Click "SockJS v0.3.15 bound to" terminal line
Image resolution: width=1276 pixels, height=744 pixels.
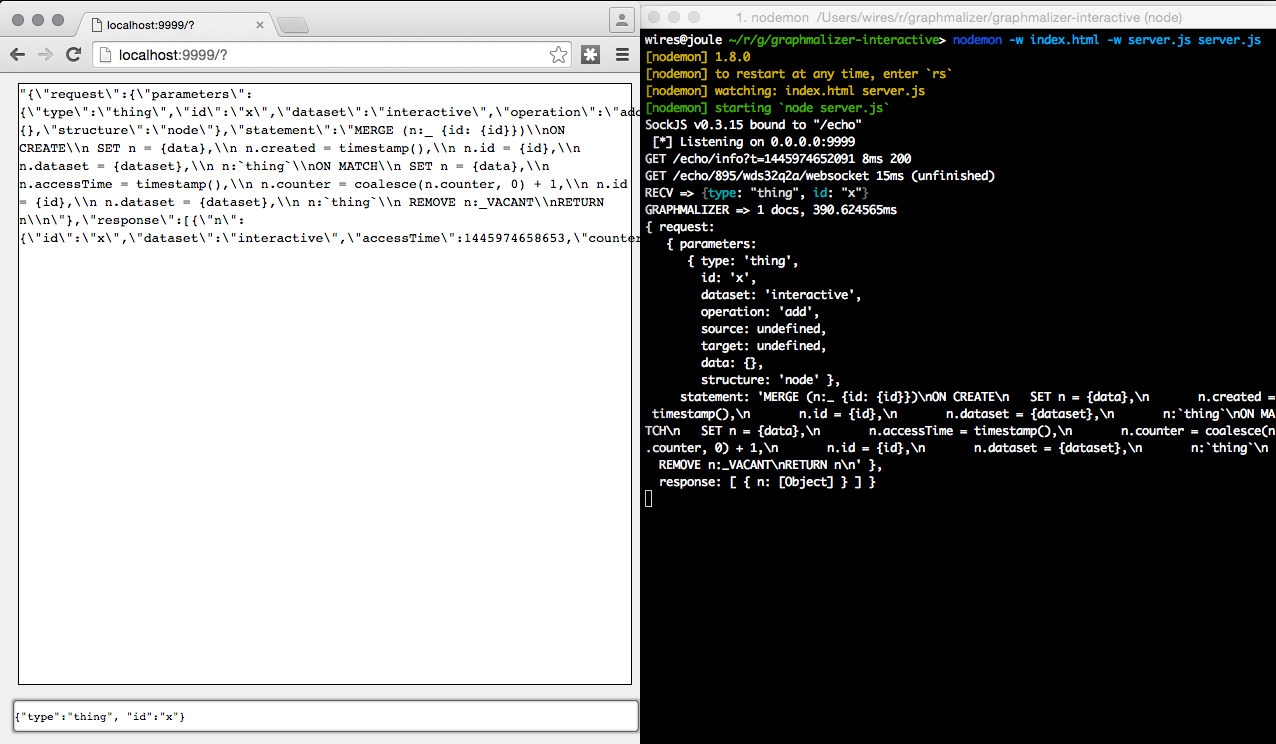(x=753, y=125)
